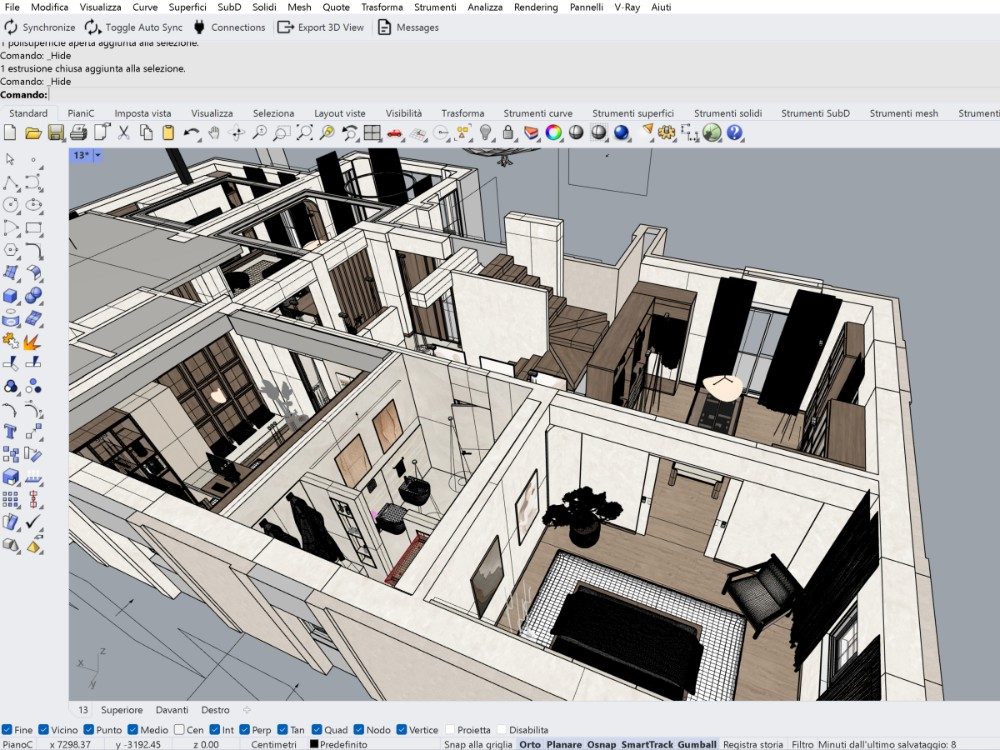Image resolution: width=1000 pixels, height=750 pixels.
Task: Click Toggle Auto Sync button
Action: pyautogui.click(x=134, y=27)
